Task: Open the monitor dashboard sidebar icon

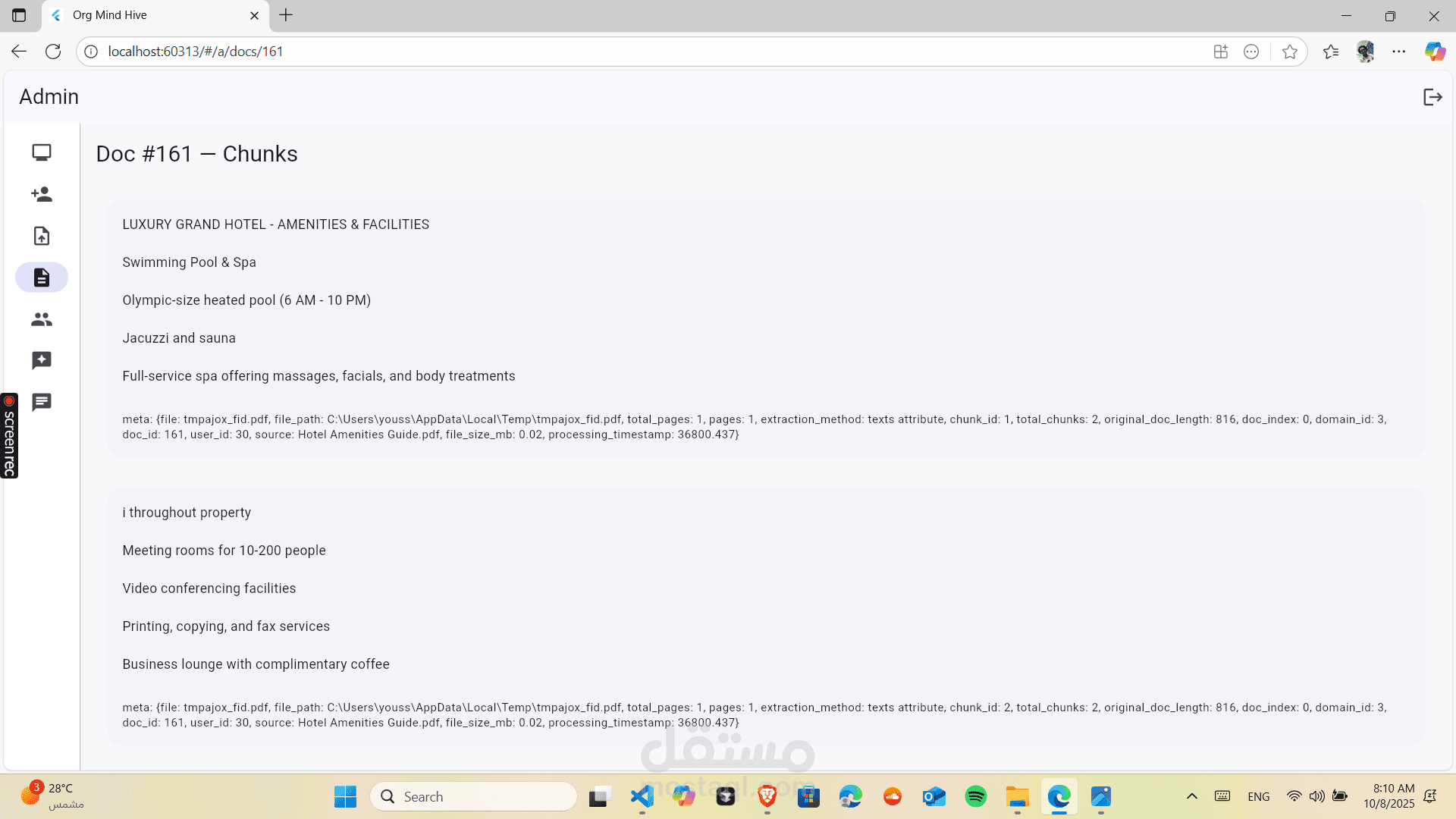Action: [x=42, y=152]
